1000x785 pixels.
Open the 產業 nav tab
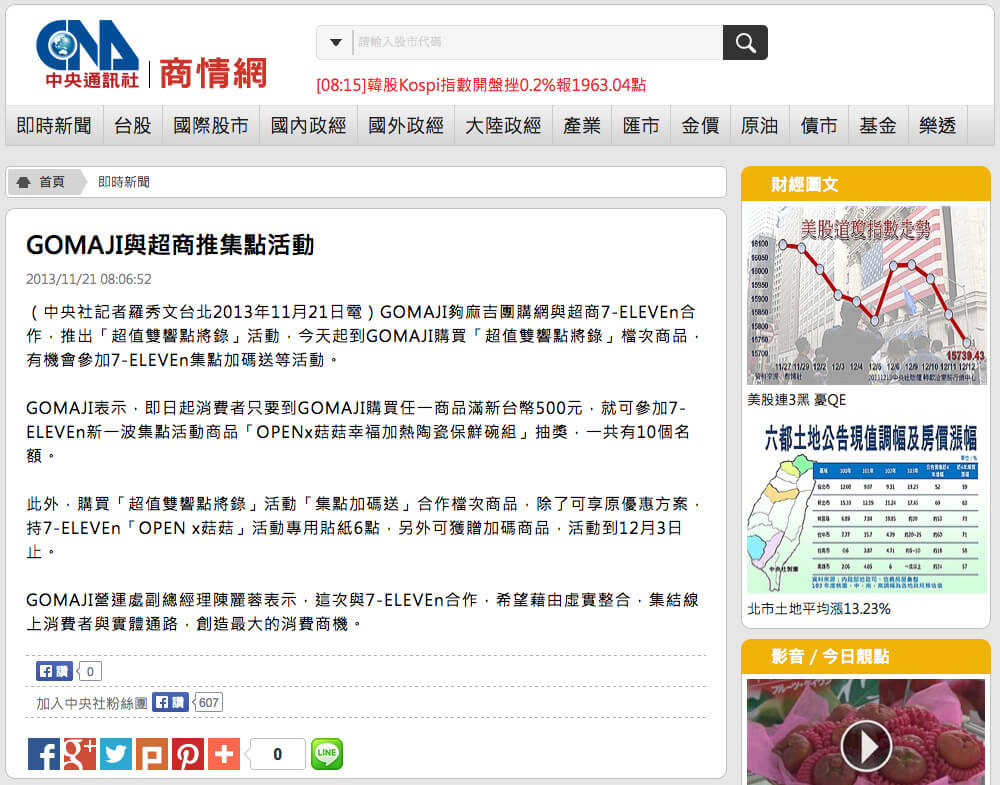click(582, 126)
